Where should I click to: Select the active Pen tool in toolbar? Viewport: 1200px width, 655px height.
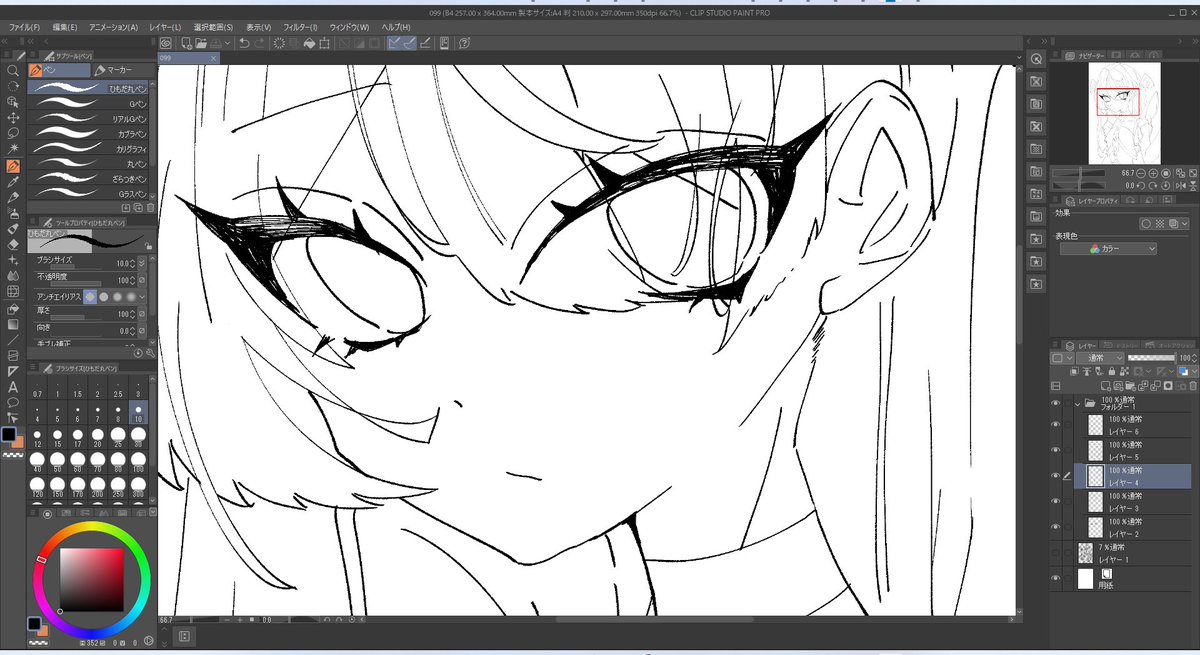coord(13,166)
